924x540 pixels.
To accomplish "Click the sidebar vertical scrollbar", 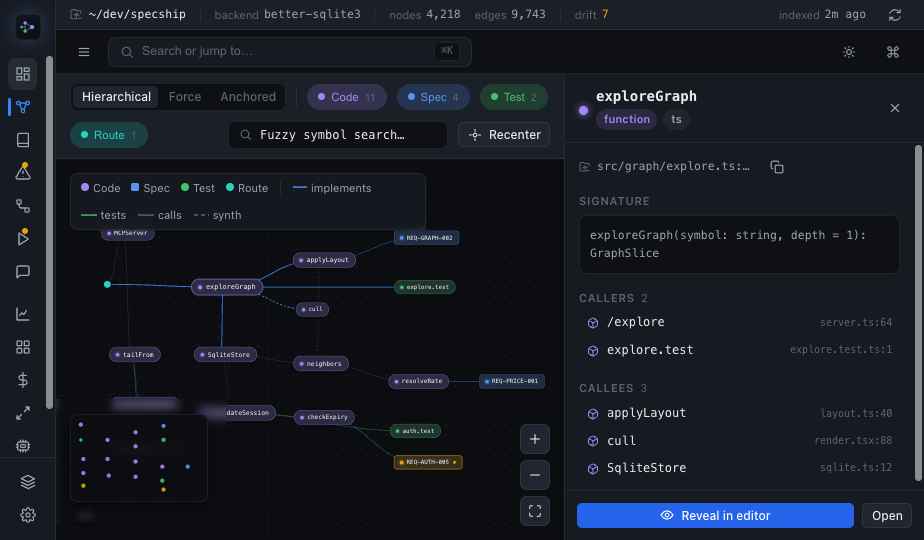I will point(50,233).
